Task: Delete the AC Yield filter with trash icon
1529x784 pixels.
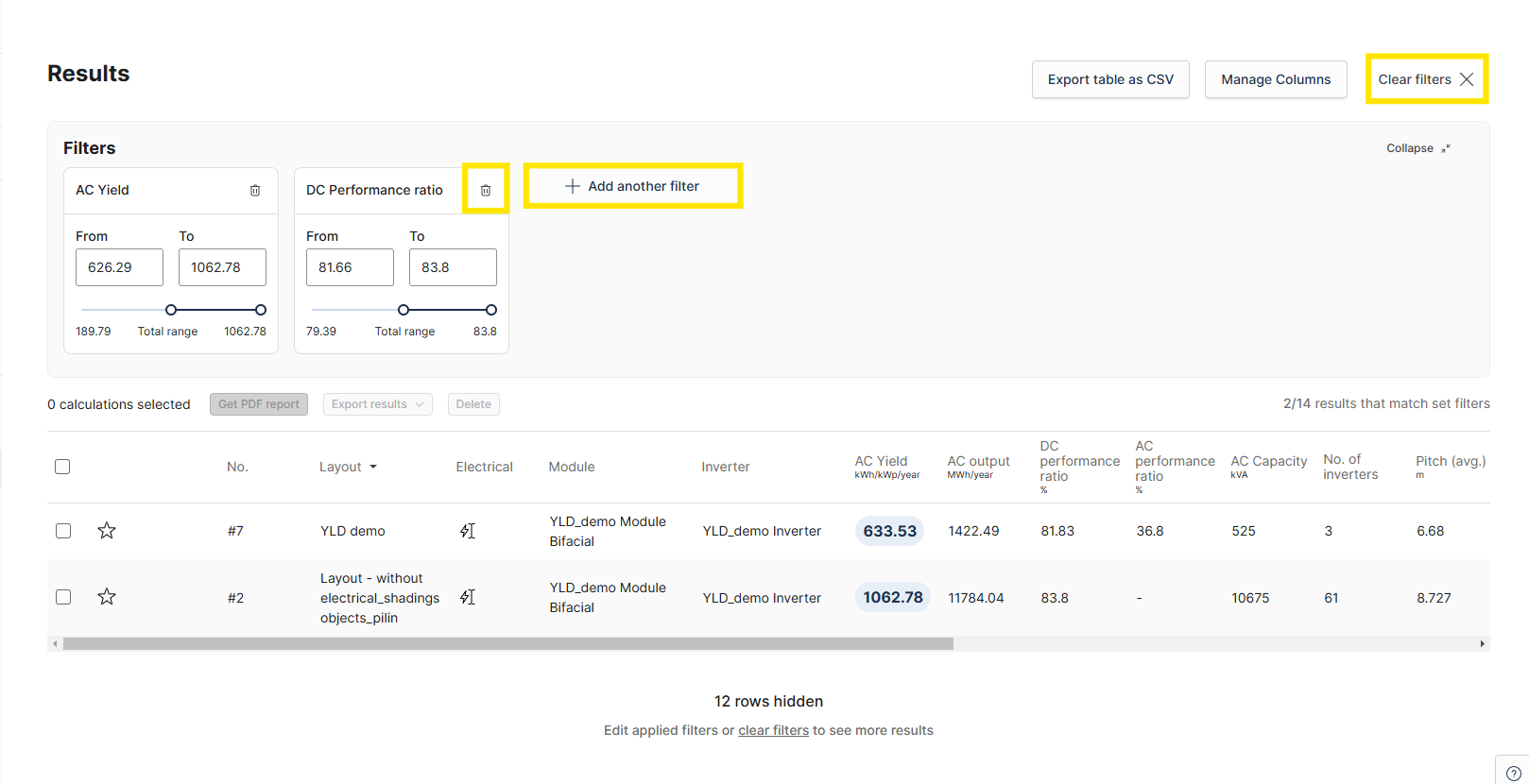Action: (x=255, y=190)
